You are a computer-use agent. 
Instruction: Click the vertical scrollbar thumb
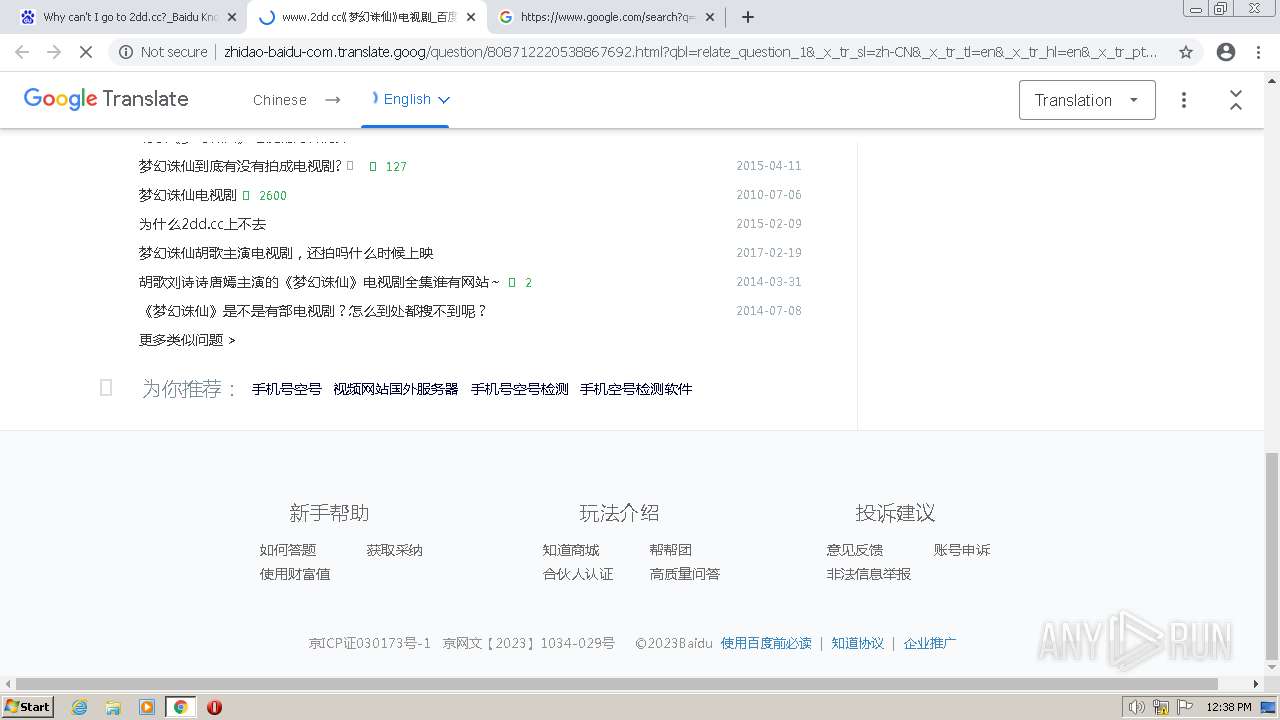1271,555
